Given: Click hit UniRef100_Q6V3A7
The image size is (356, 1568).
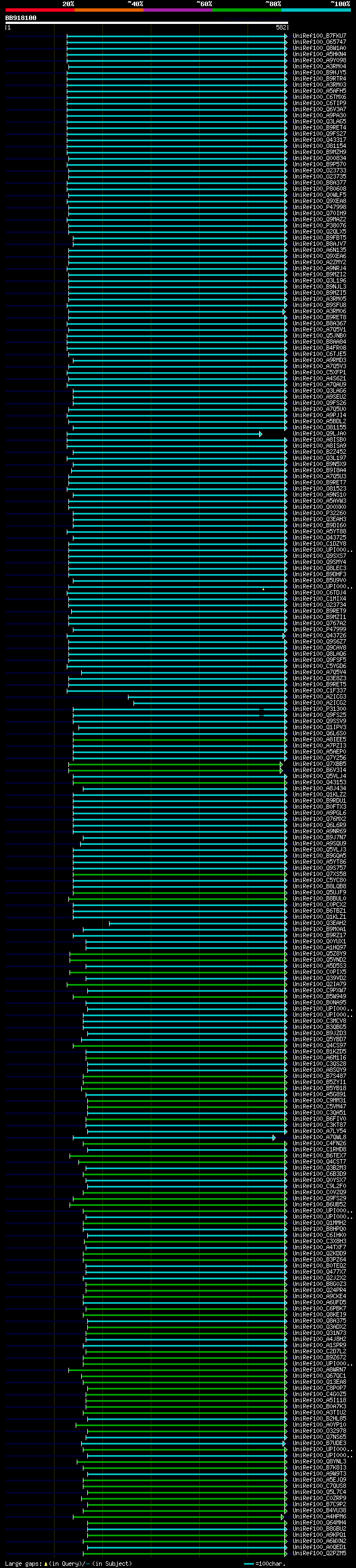Looking at the screenshot, I should pos(319,110).
